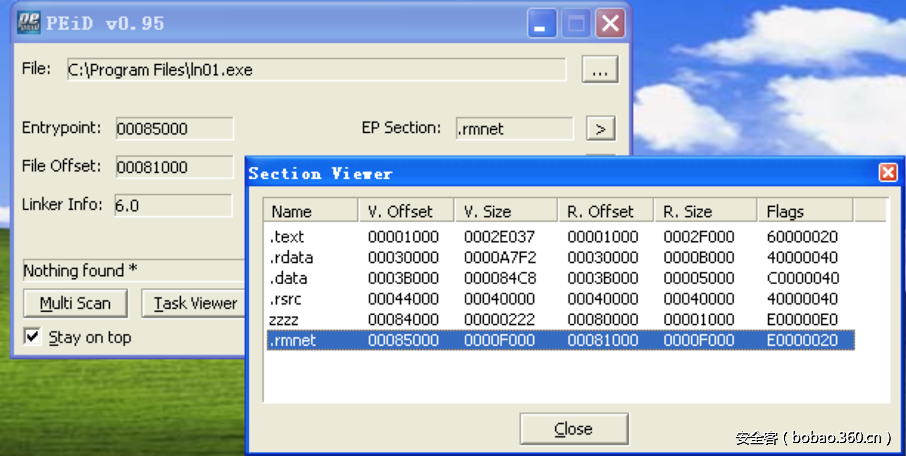Click the File Offset field 00081000
The image size is (906, 456).
point(174,167)
